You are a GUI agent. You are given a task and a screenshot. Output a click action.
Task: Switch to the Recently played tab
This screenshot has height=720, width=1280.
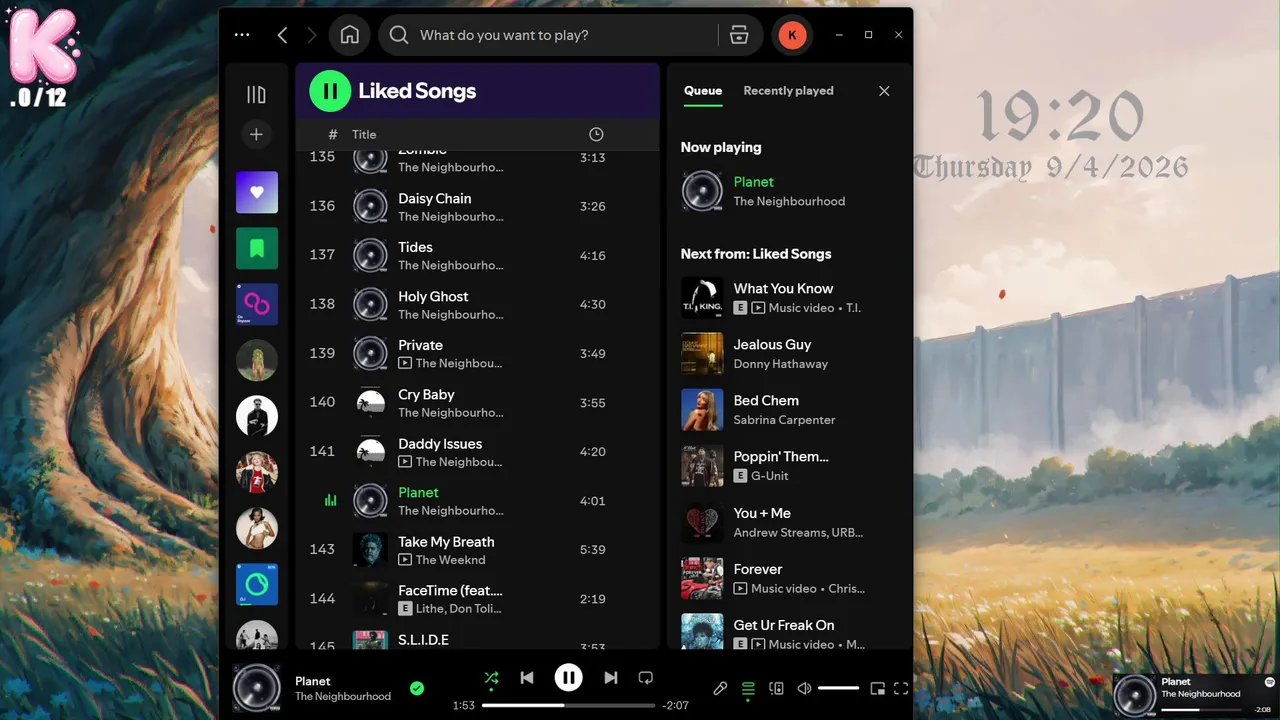pyautogui.click(x=788, y=90)
